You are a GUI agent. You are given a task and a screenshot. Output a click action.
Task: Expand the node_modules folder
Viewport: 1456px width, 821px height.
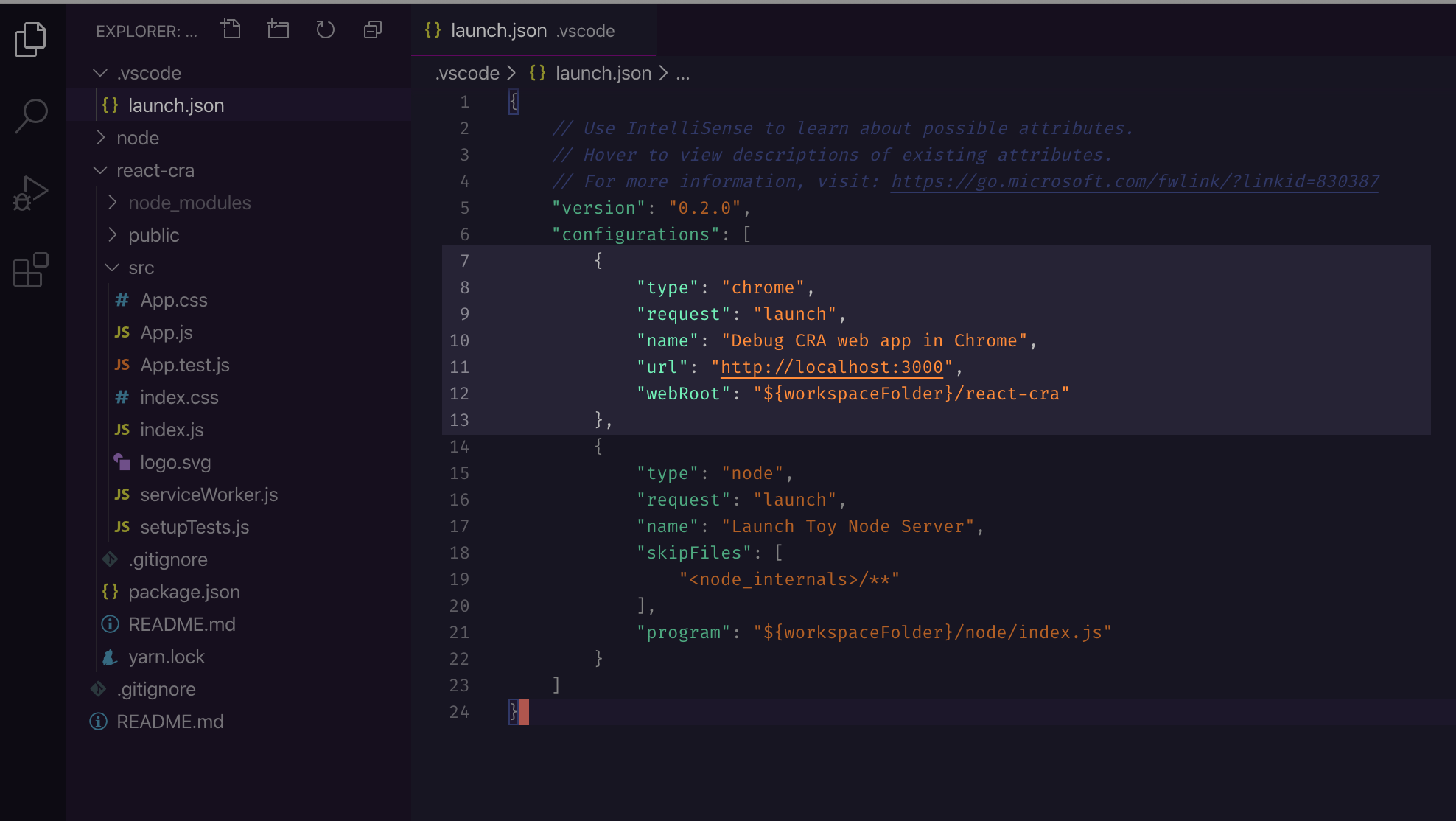(x=189, y=203)
